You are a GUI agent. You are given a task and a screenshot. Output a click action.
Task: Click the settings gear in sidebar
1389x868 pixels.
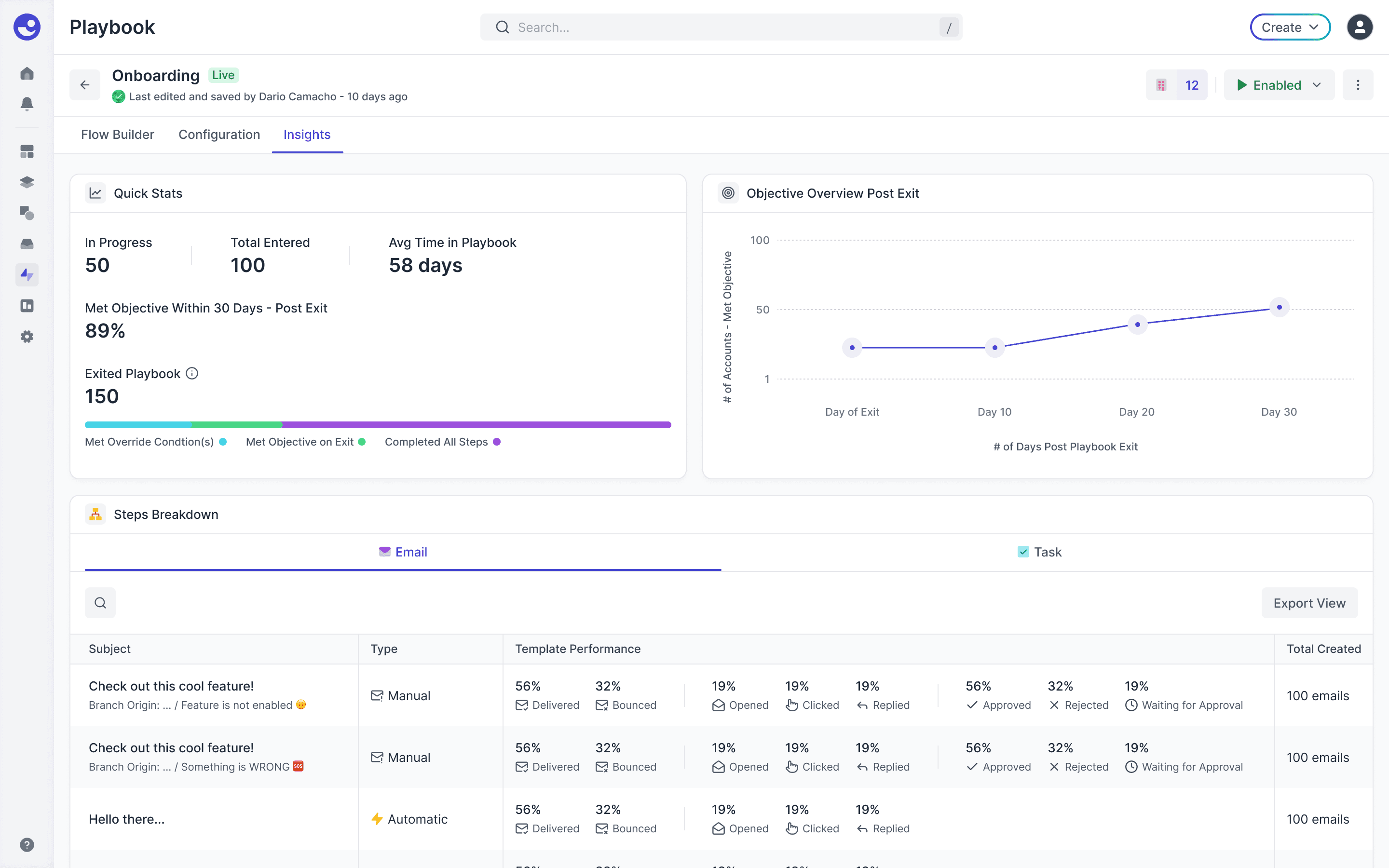[27, 337]
